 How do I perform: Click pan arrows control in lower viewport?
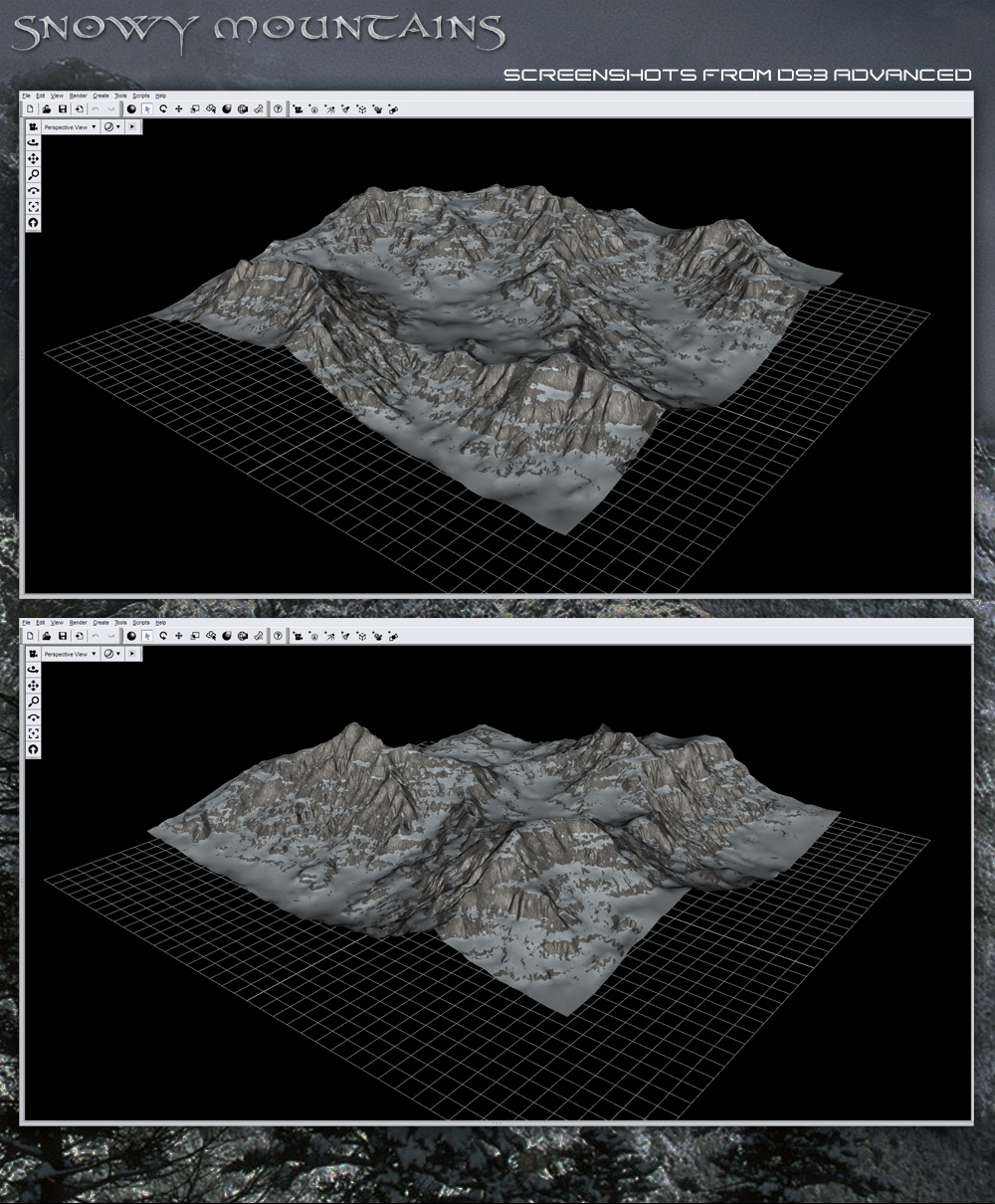34,686
